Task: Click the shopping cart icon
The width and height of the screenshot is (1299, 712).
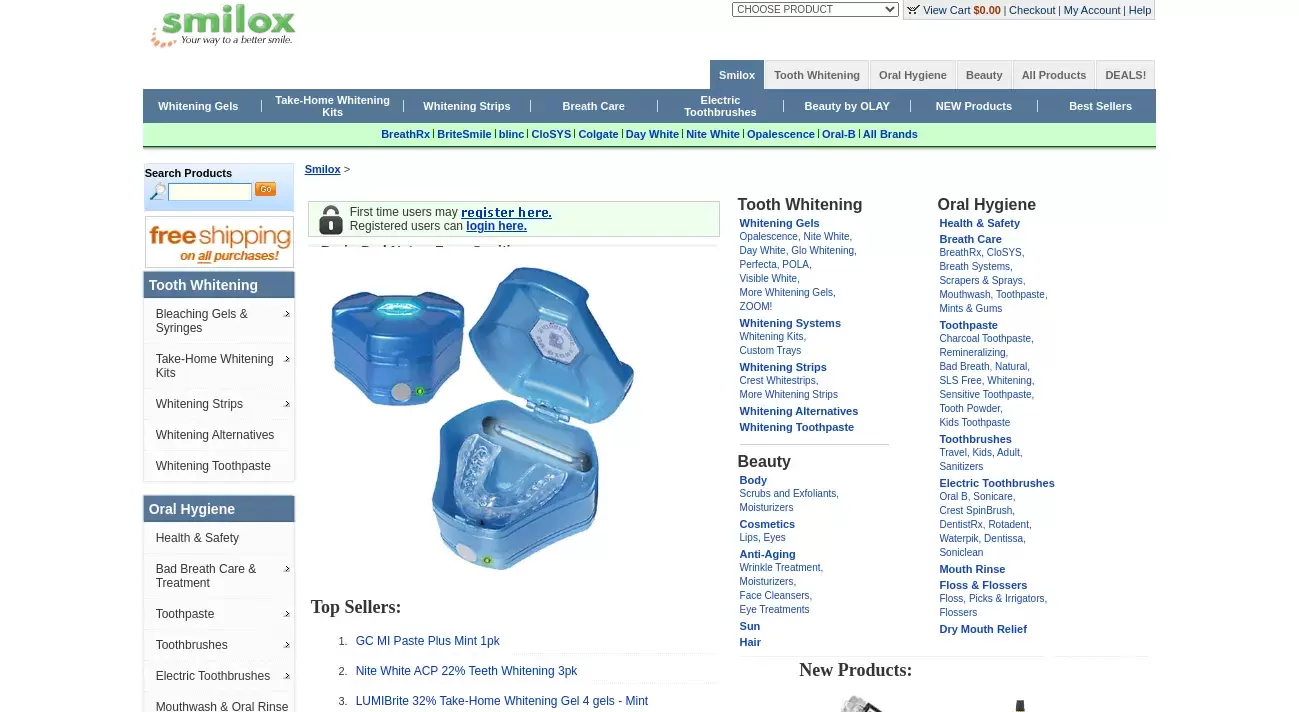Action: coord(913,10)
